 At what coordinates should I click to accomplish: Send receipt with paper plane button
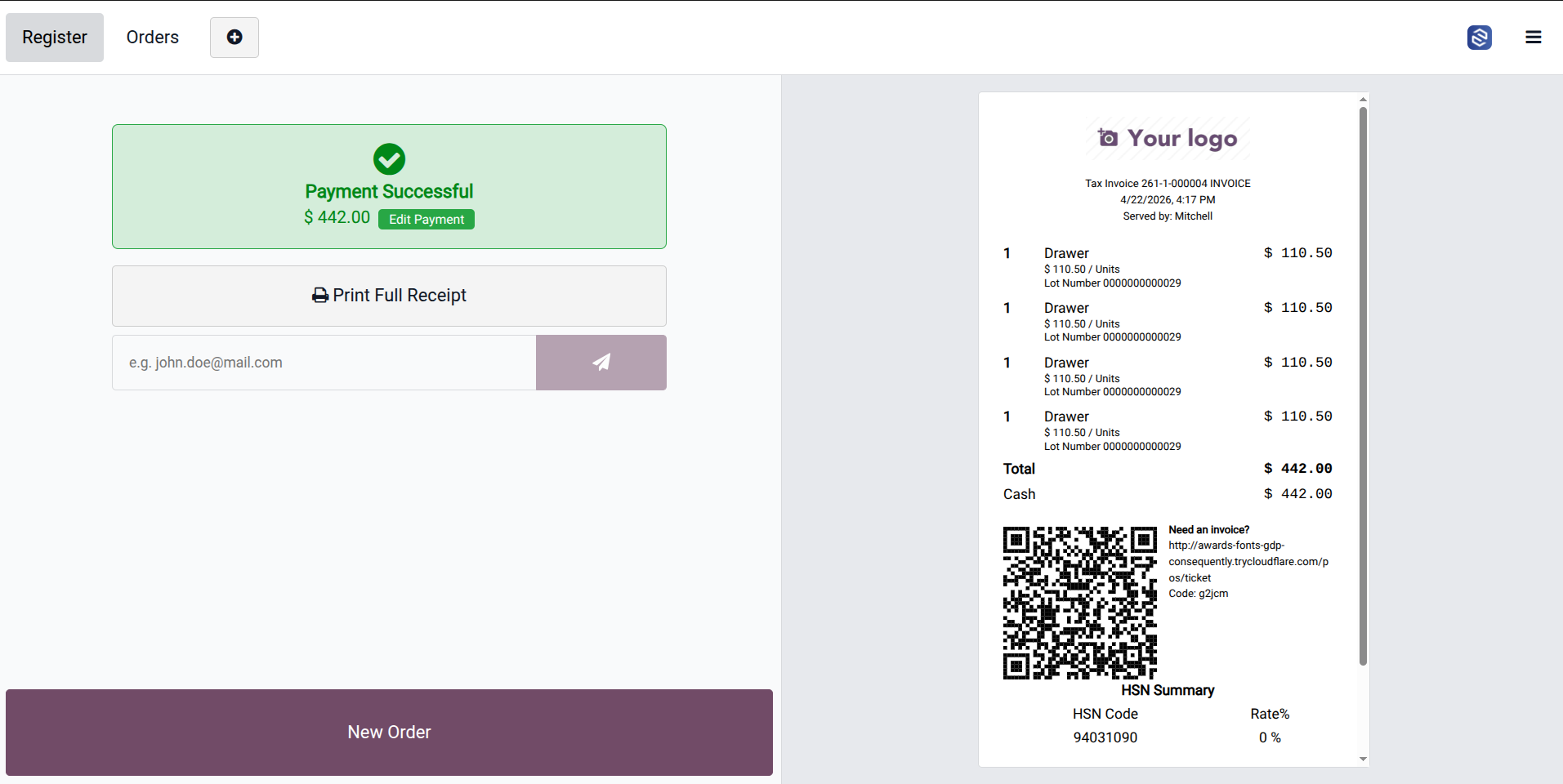tap(601, 363)
